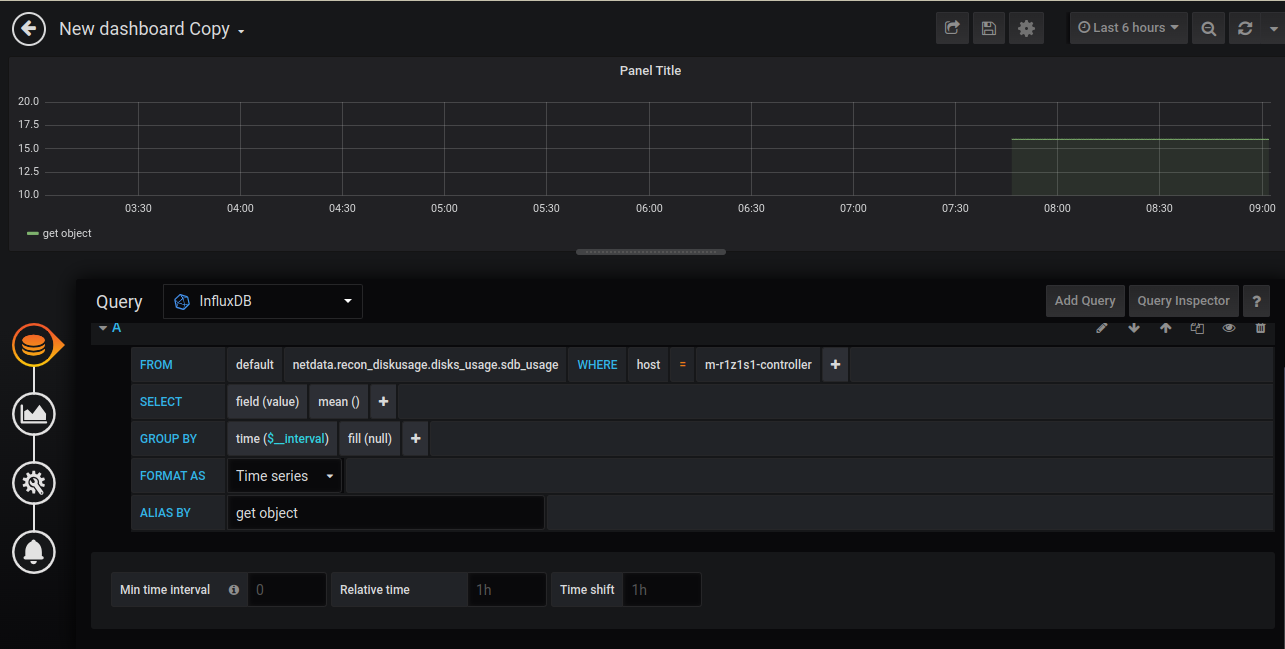Toggle get object series in legend
Viewport: 1285px width, 649px height.
[66, 233]
